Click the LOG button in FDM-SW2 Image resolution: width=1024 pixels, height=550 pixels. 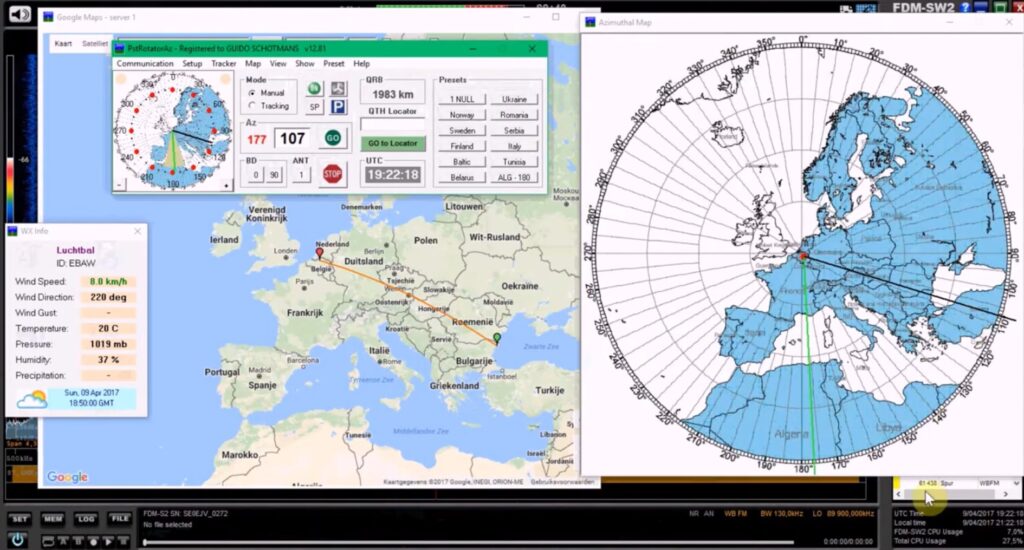[x=86, y=519]
